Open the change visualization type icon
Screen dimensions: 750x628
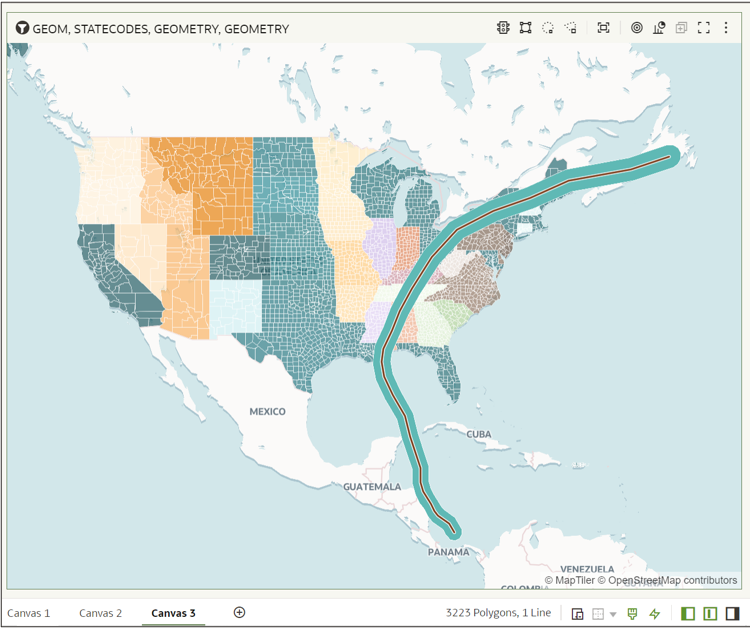click(659, 28)
